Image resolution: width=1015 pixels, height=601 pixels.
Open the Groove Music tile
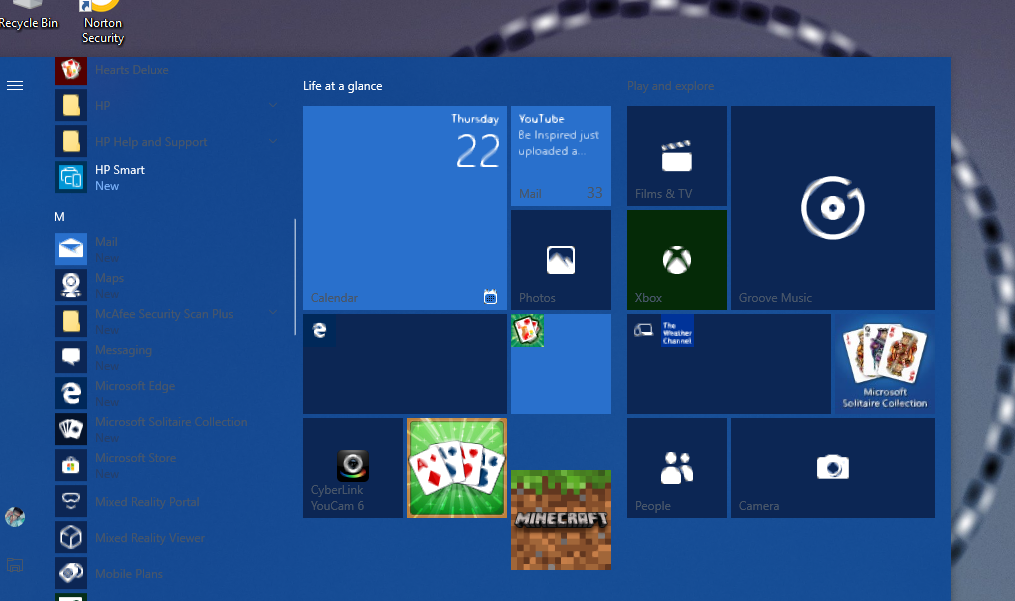click(832, 208)
